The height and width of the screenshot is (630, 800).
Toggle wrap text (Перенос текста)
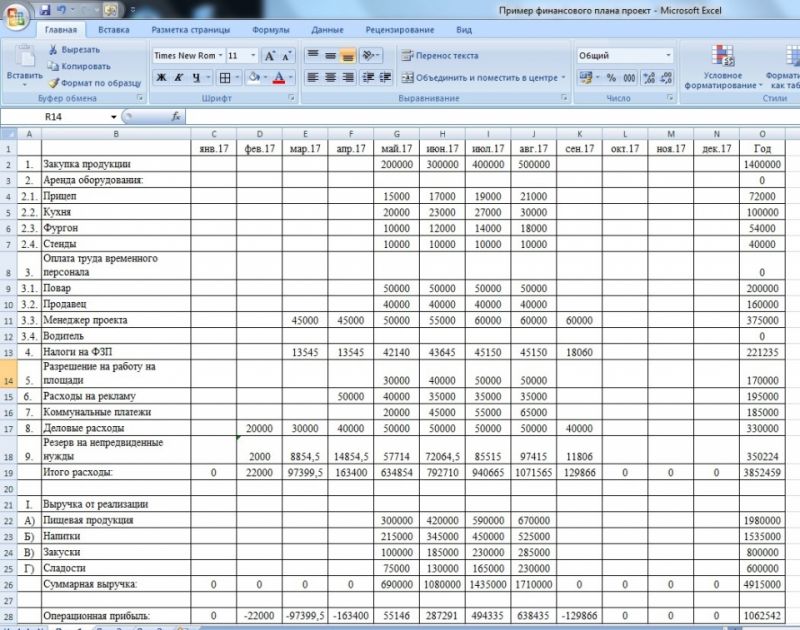[x=440, y=56]
